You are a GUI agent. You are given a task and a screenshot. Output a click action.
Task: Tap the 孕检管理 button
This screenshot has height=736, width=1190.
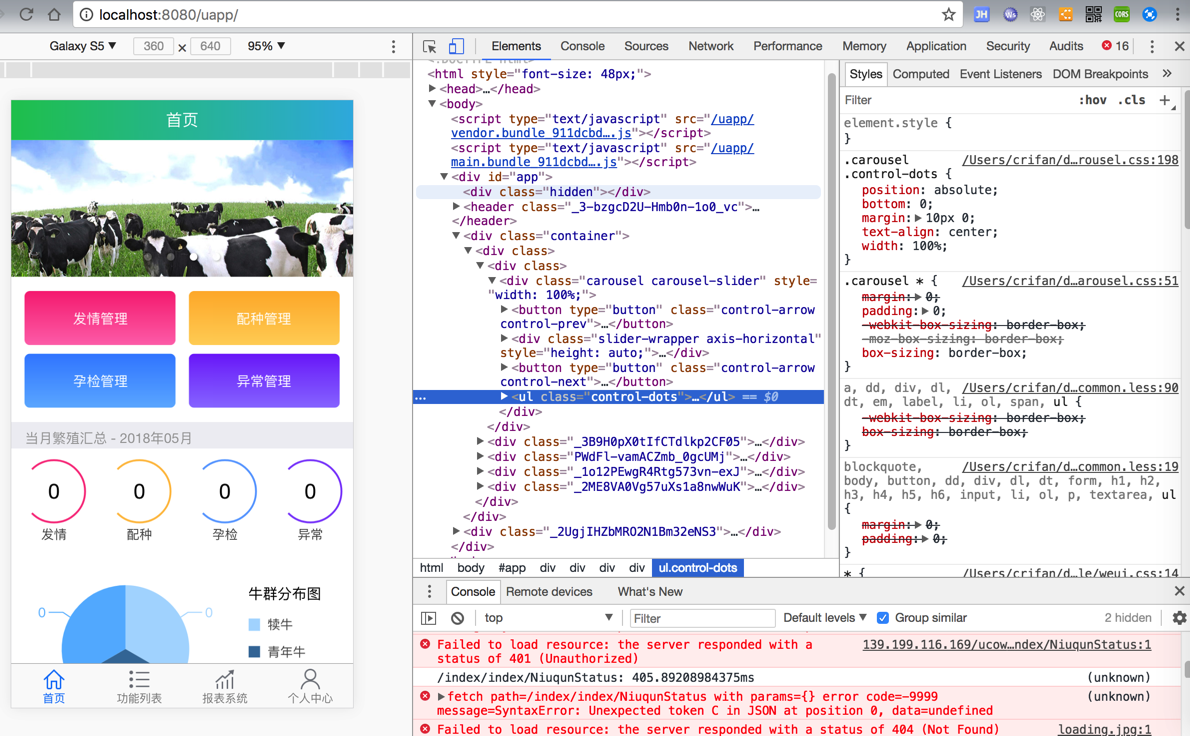100,381
